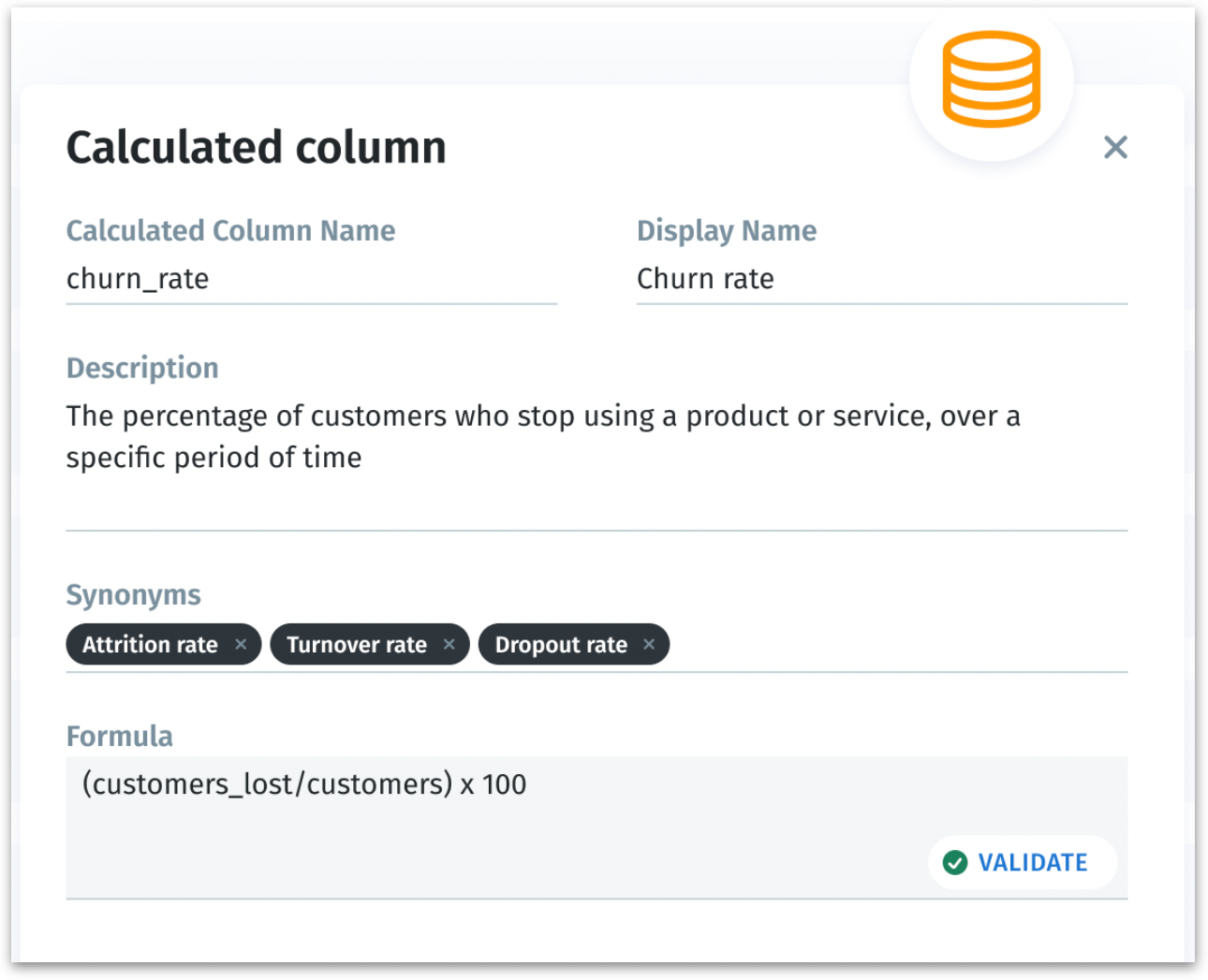Remove the Attrition rate synonym

(x=241, y=644)
